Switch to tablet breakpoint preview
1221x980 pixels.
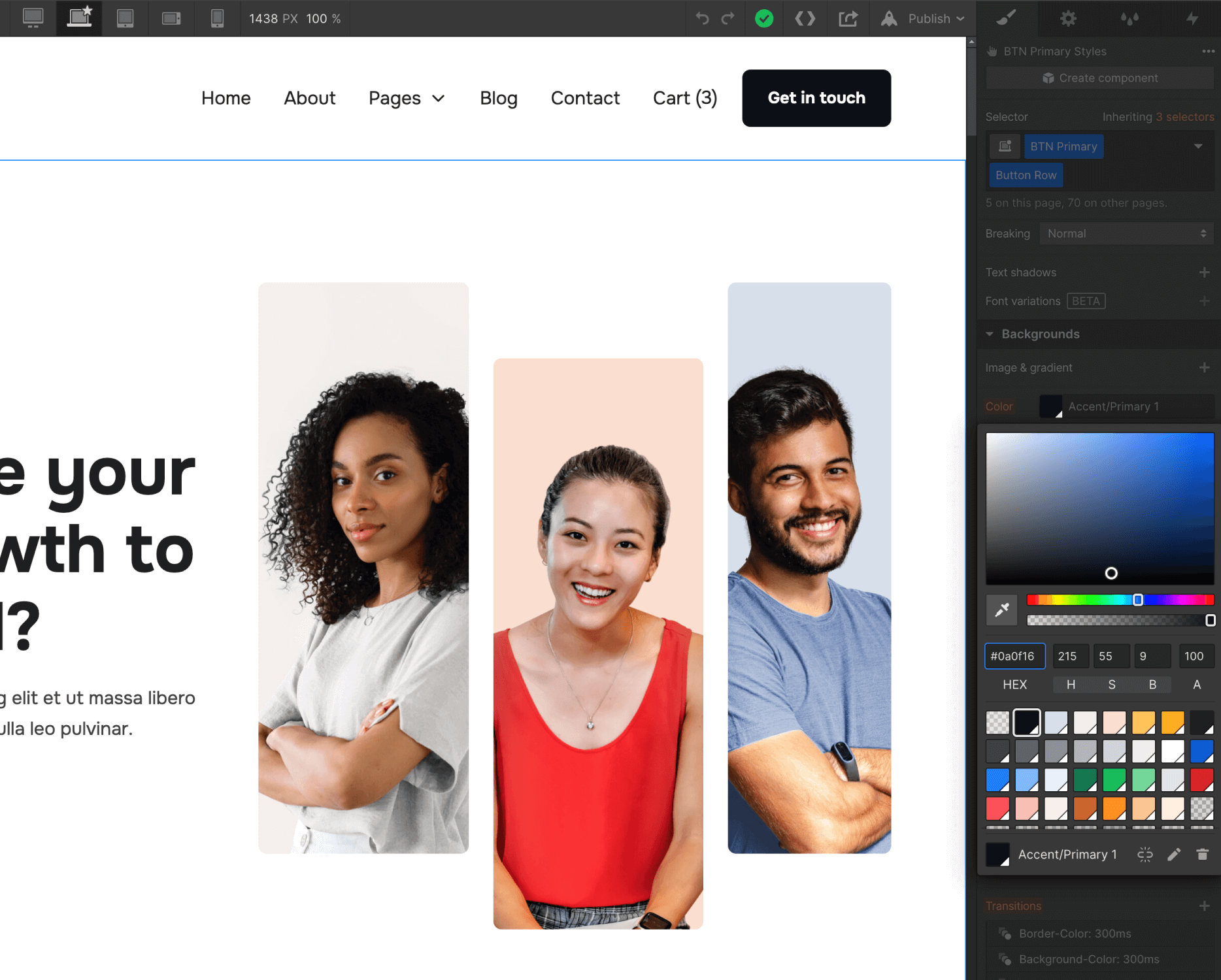tap(125, 18)
